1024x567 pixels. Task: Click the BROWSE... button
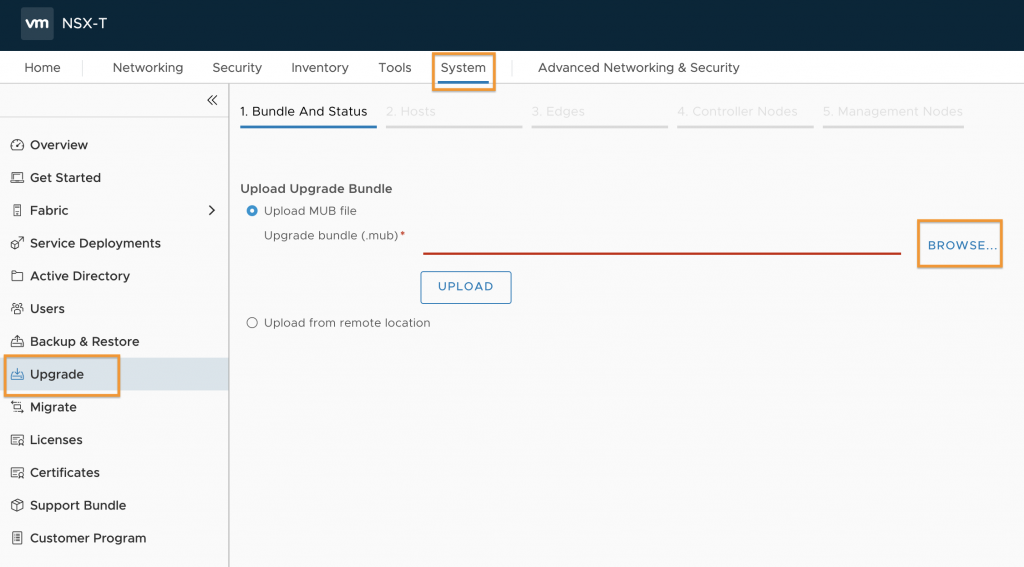962,245
